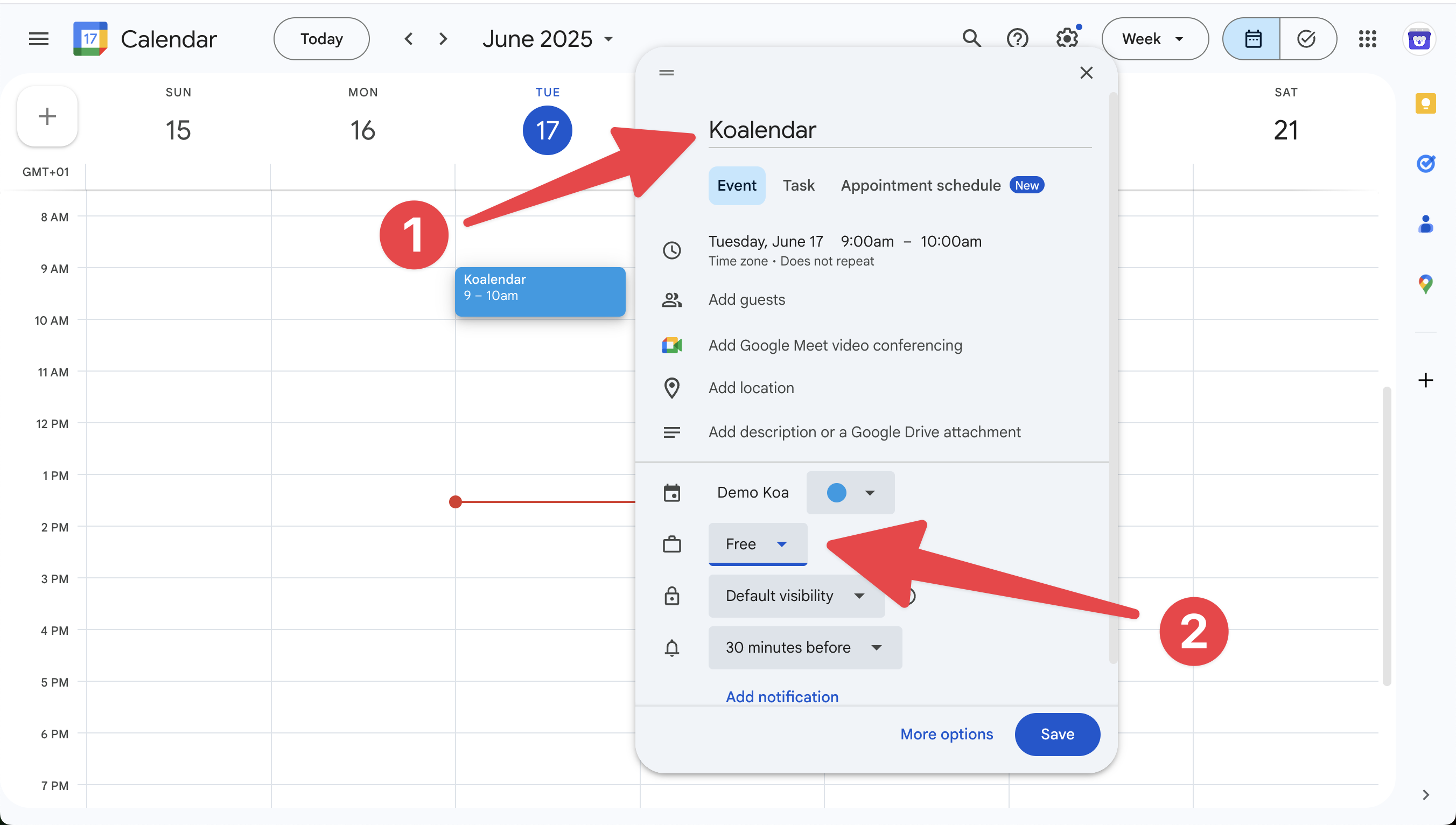1456x825 pixels.
Task: Switch to the tasks view toggle
Action: 1307,39
